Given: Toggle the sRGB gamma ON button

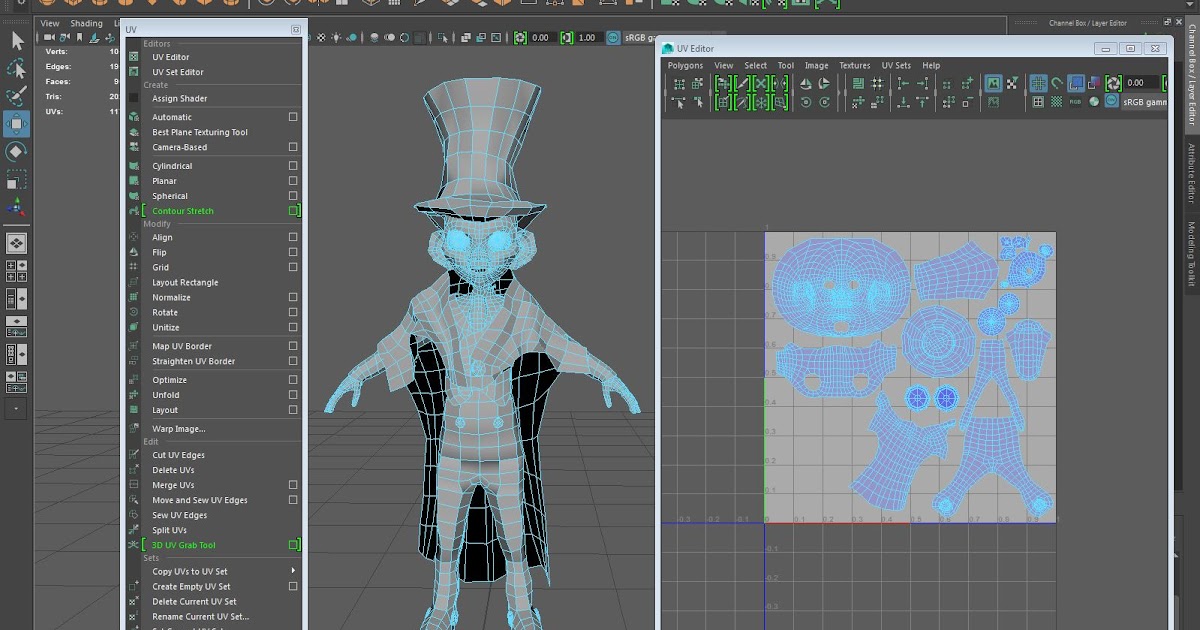Looking at the screenshot, I should tap(1110, 101).
